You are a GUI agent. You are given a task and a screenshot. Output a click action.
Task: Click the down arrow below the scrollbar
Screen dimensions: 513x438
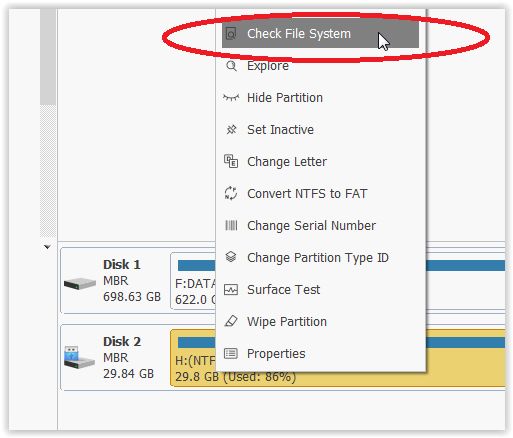pos(47,247)
